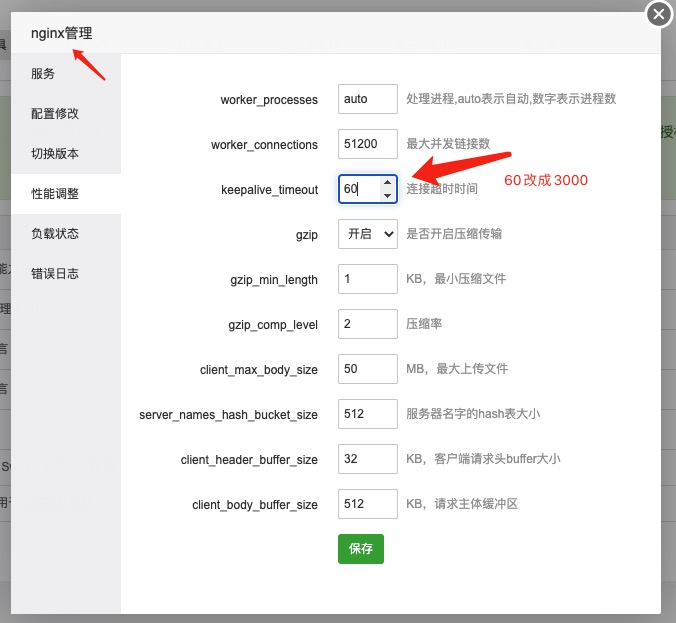Image resolution: width=676 pixels, height=623 pixels.
Task: Open the gzip 开启 dropdown
Action: coord(368,234)
